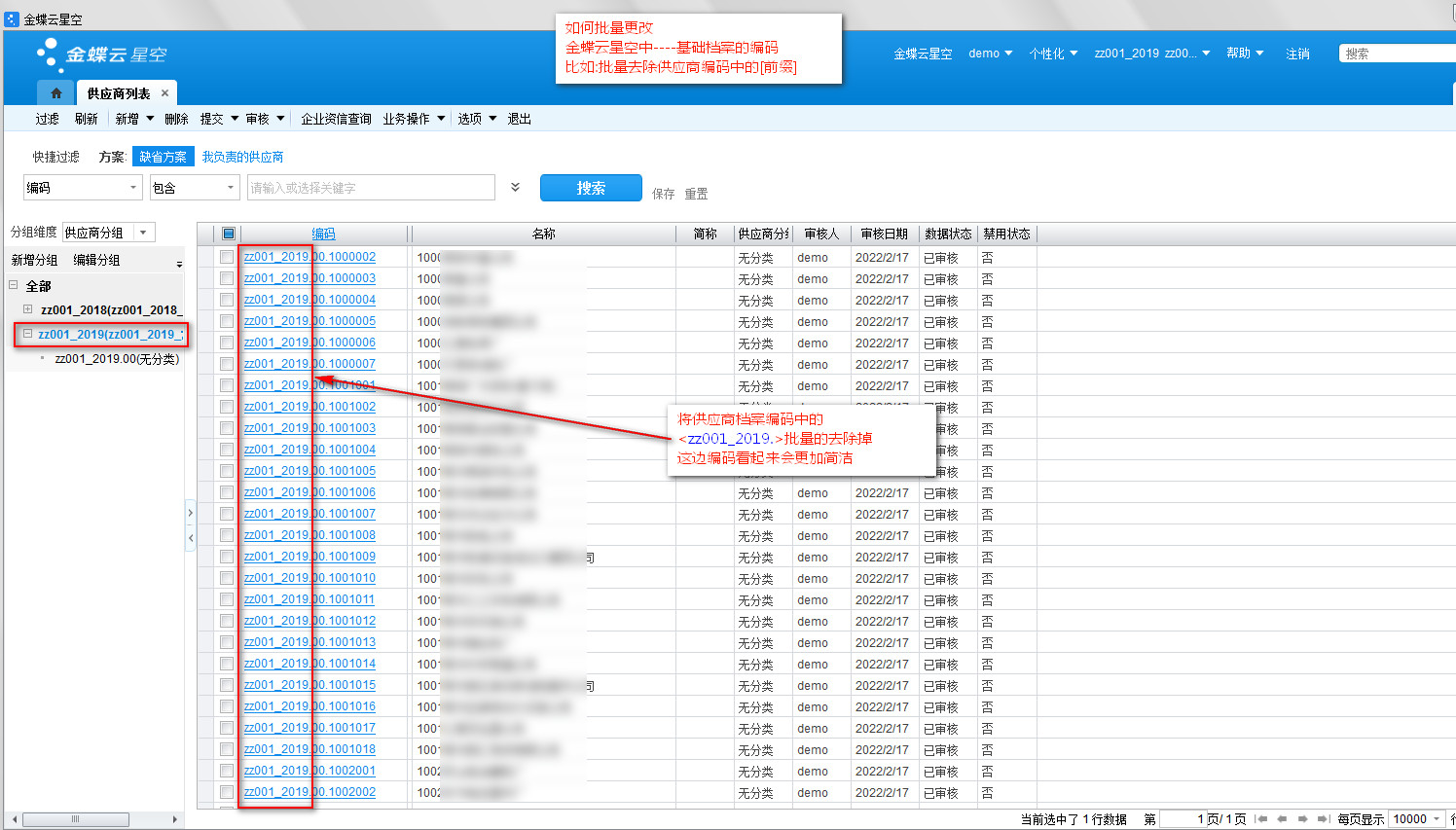The image size is (1456, 830).
Task: Click the filter keyword input field
Action: (x=371, y=188)
